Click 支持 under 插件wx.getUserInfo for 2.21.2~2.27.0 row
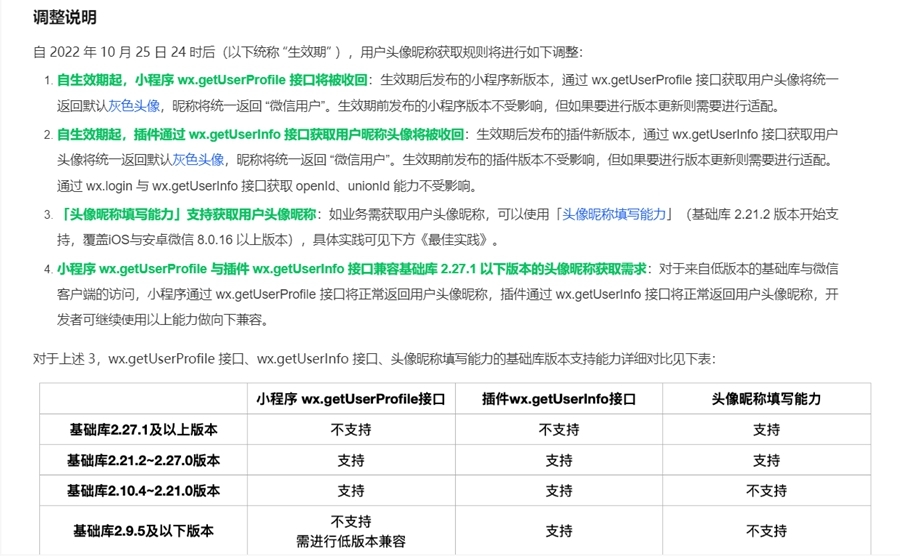The image size is (900, 556). (558, 460)
